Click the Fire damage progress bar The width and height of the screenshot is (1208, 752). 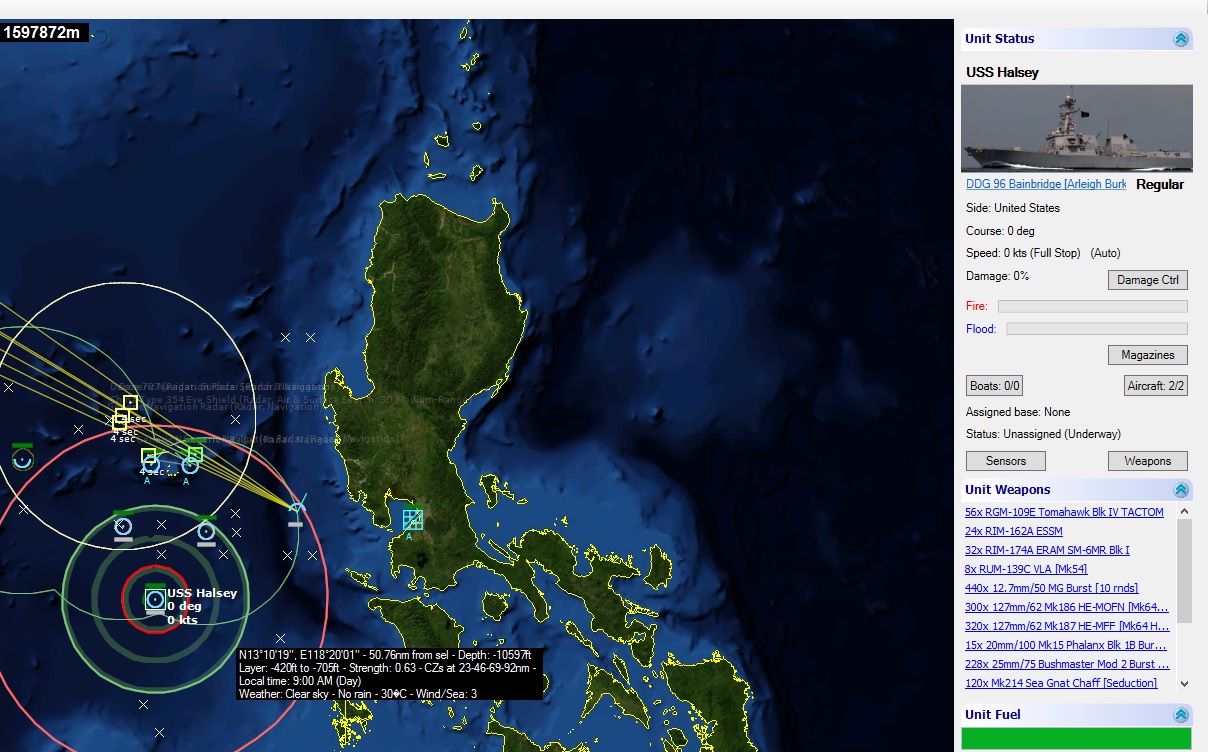[x=1093, y=306]
